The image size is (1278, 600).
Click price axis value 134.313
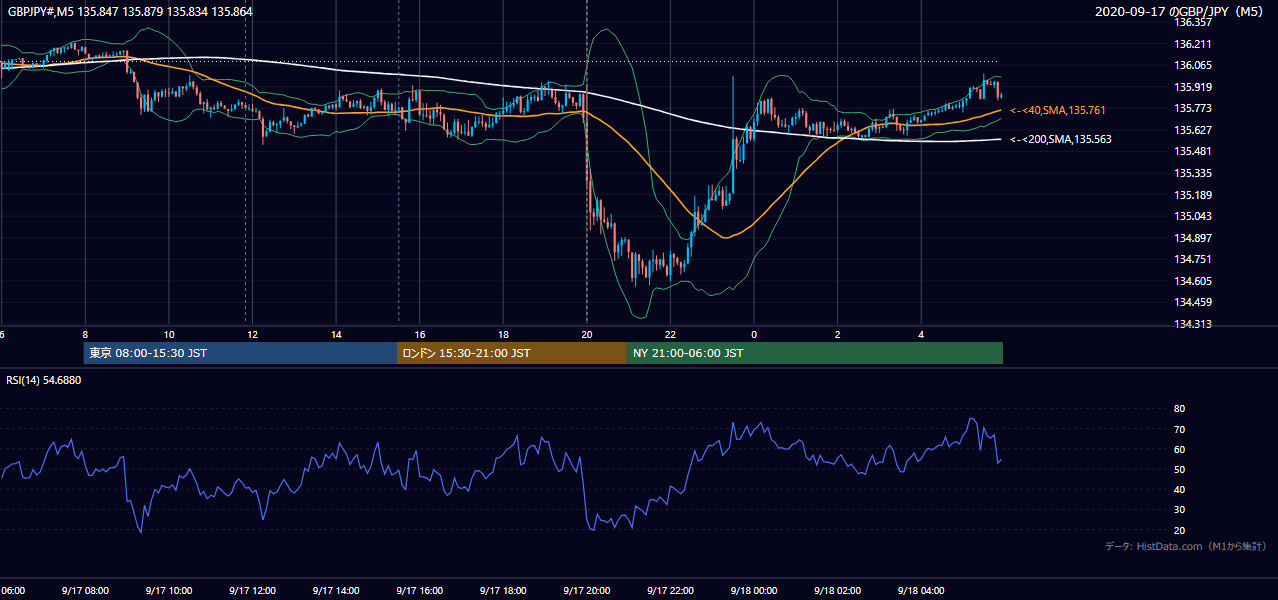(x=1193, y=324)
